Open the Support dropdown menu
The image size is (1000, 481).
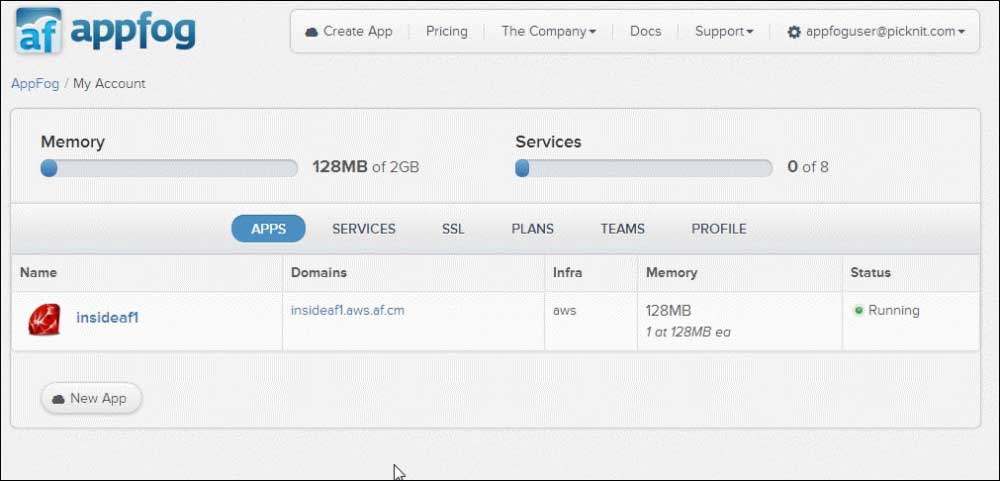(724, 31)
